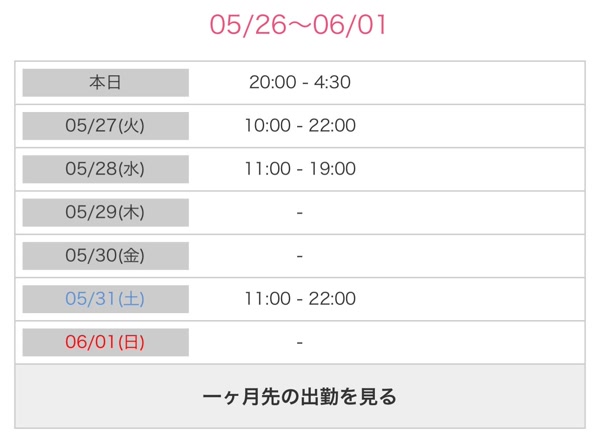
Task: Click the 11:00 - 19:00 time slot
Action: pos(300,169)
